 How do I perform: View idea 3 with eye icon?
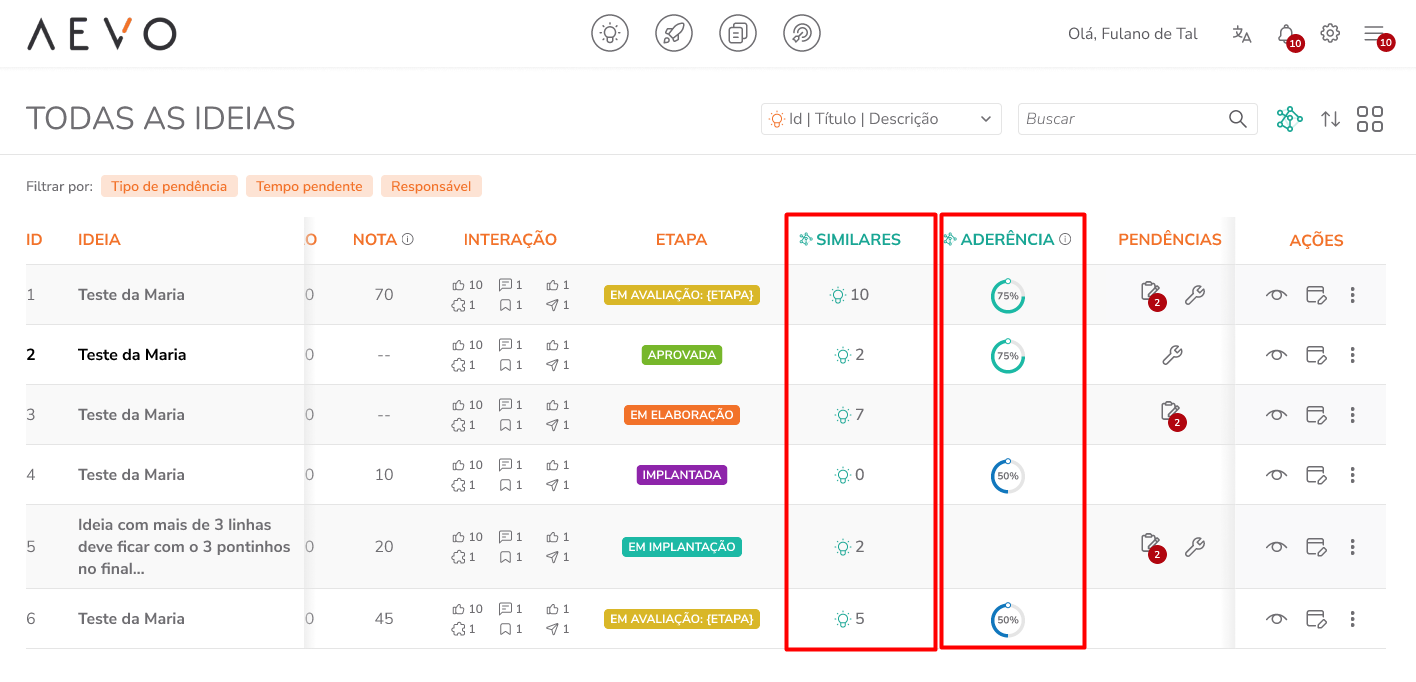(x=1276, y=415)
